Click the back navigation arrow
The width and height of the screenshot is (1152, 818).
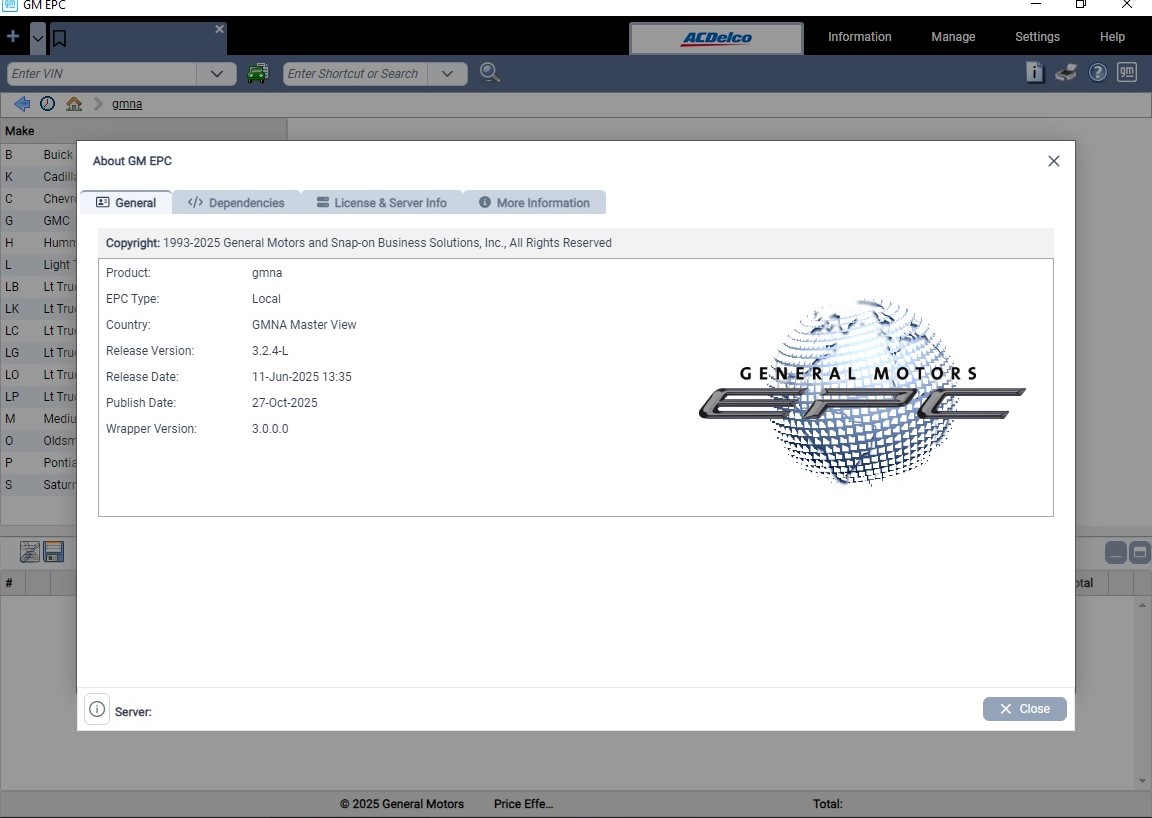21,103
